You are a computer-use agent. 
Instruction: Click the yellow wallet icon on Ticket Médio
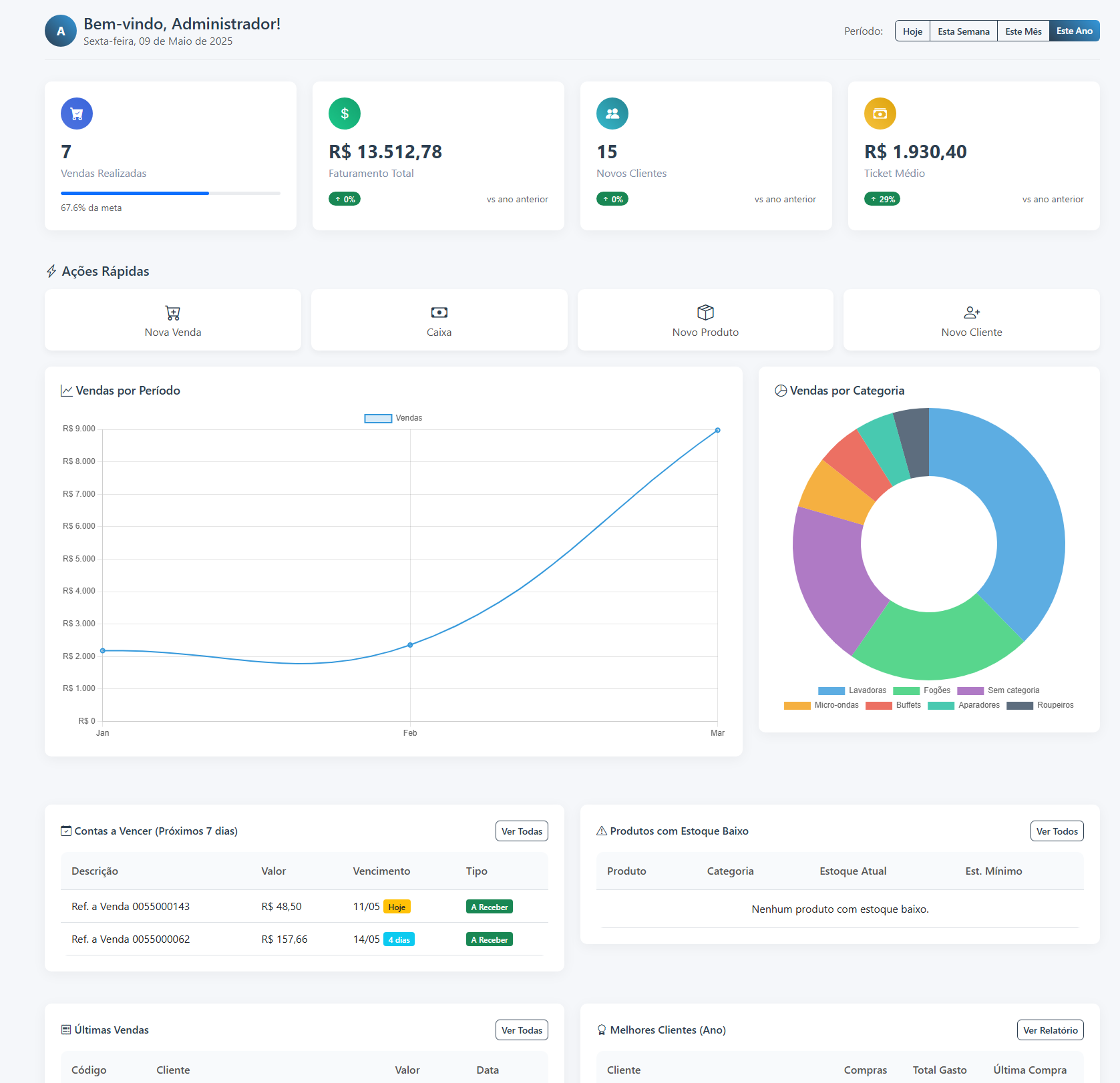tap(880, 114)
